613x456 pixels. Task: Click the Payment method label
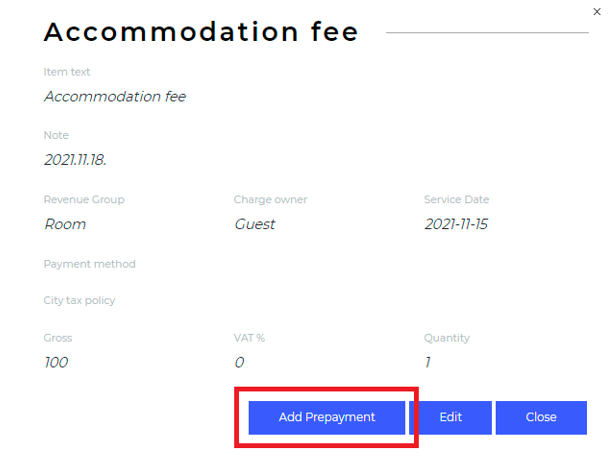[89, 264]
